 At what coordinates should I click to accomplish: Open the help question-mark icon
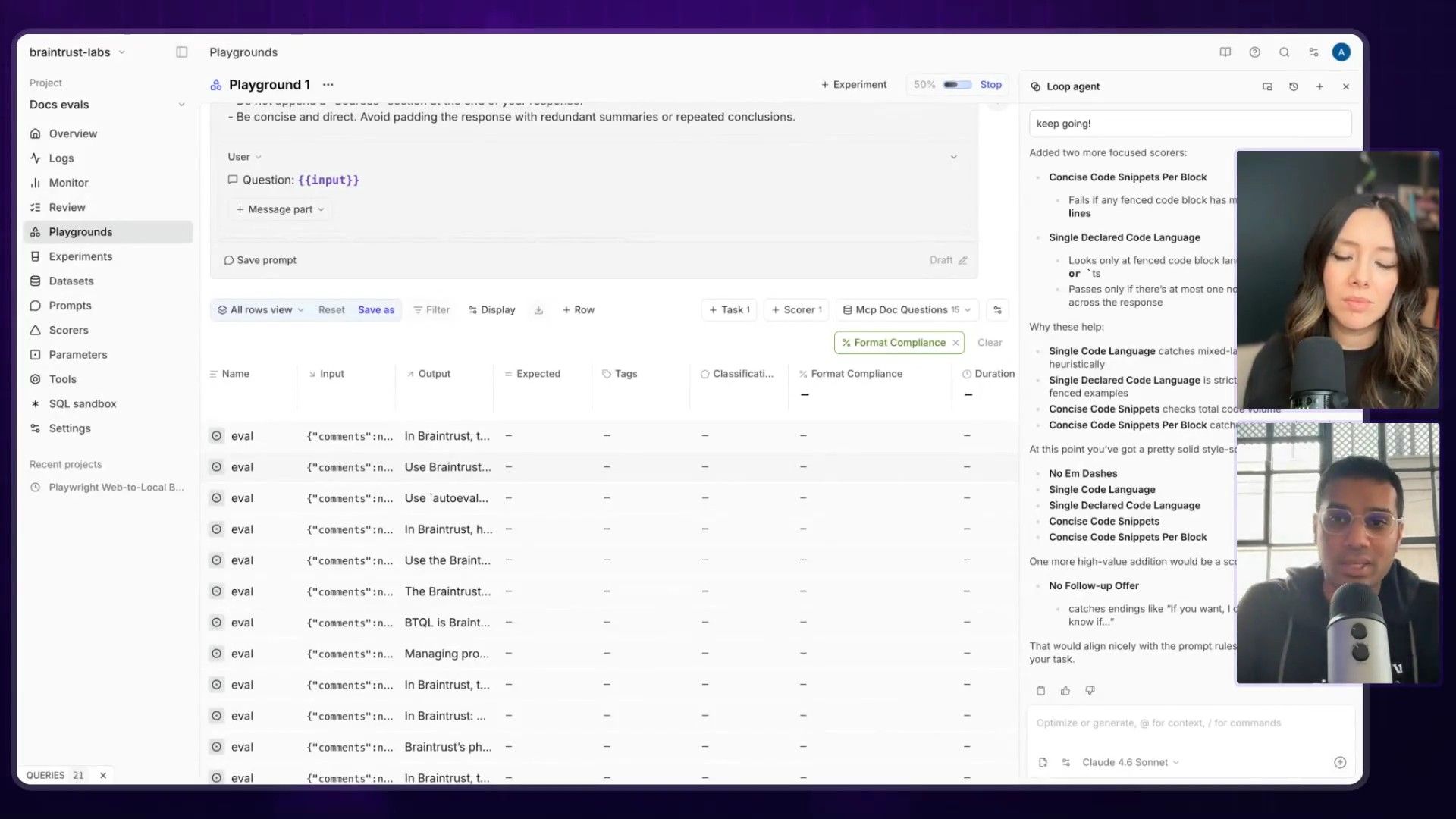[1254, 52]
